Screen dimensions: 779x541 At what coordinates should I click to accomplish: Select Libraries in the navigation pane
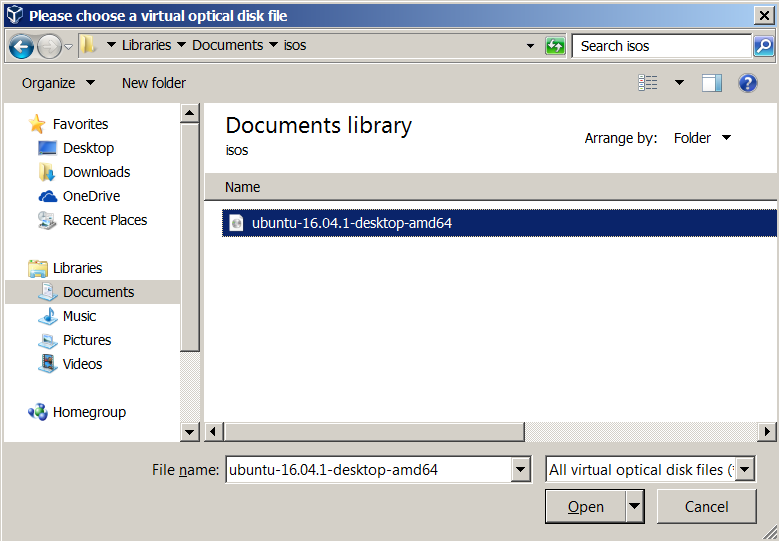pos(78,268)
